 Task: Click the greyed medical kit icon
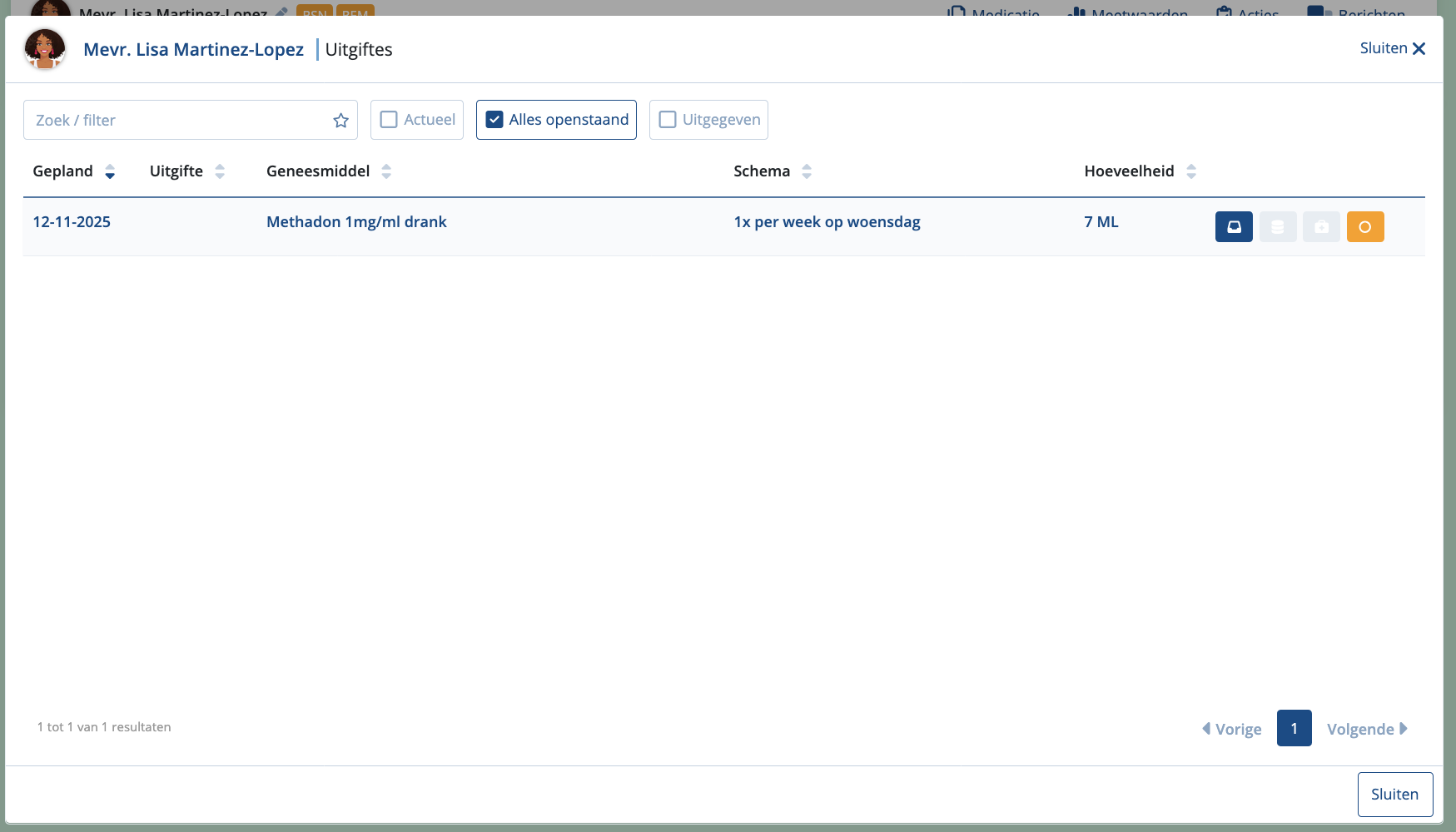pyautogui.click(x=1321, y=227)
